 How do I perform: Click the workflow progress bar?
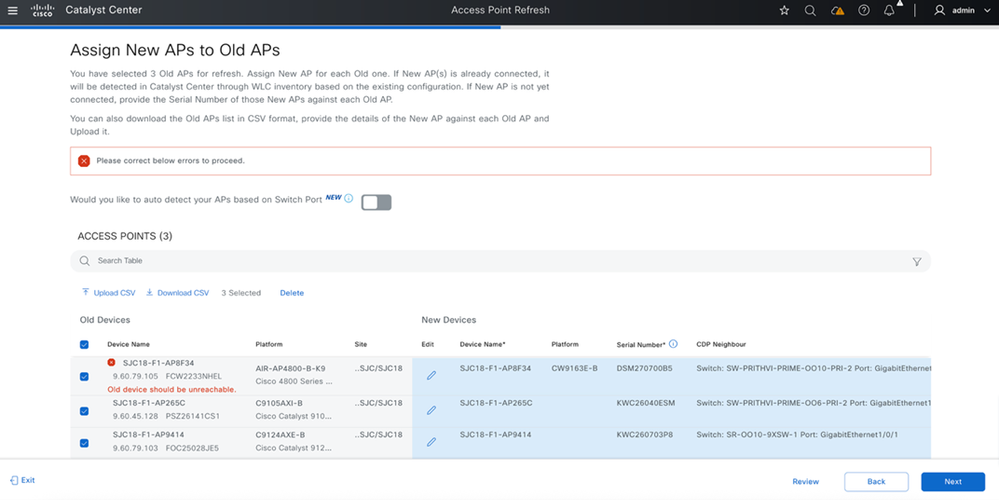pos(500,27)
